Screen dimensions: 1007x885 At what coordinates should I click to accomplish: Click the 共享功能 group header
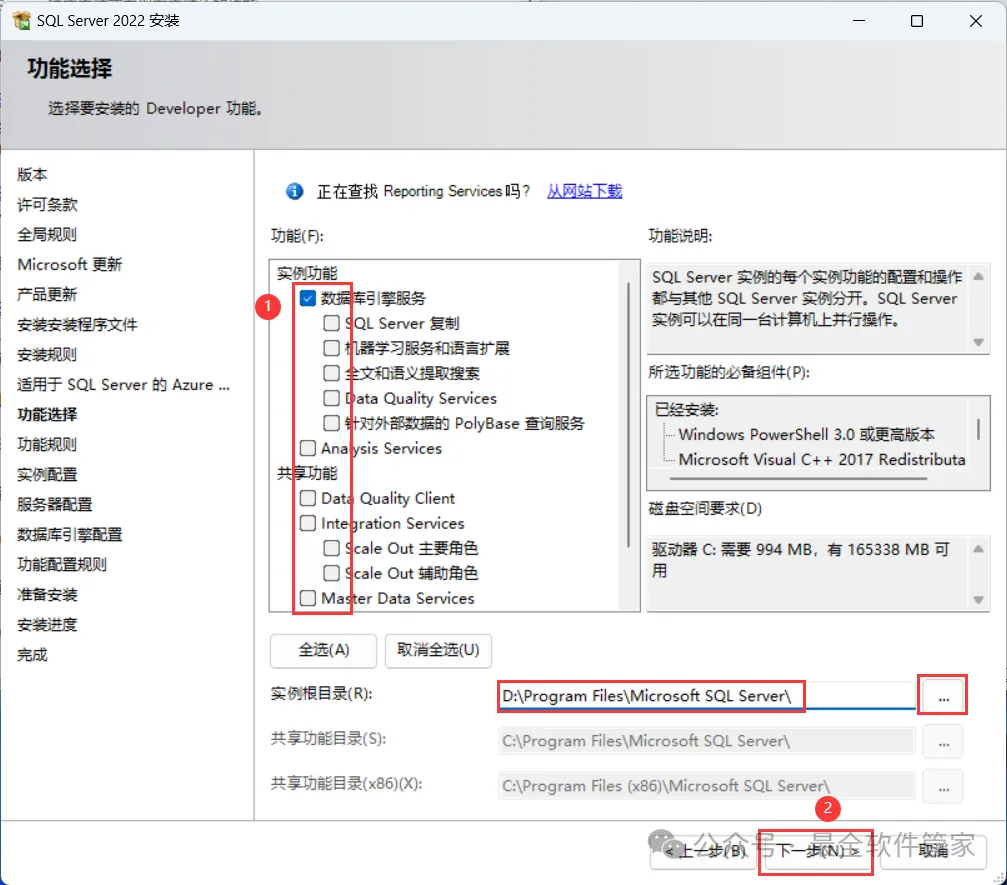pyautogui.click(x=307, y=474)
